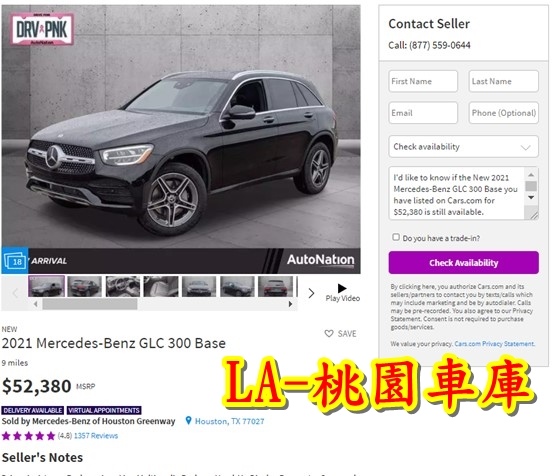Expand the Check availability dropdown
553x476 pixels.
463,146
